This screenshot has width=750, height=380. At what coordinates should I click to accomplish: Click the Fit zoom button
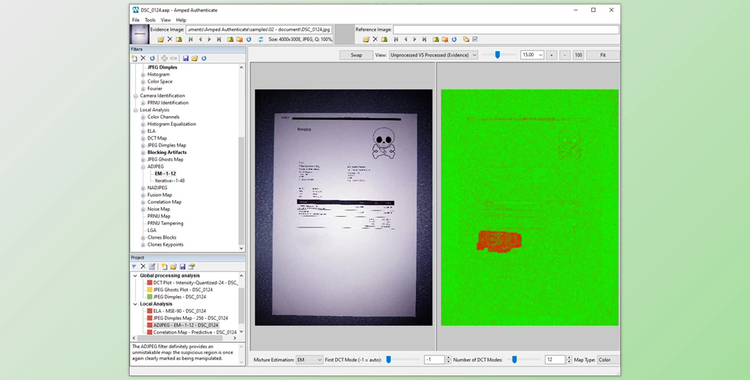[x=603, y=55]
